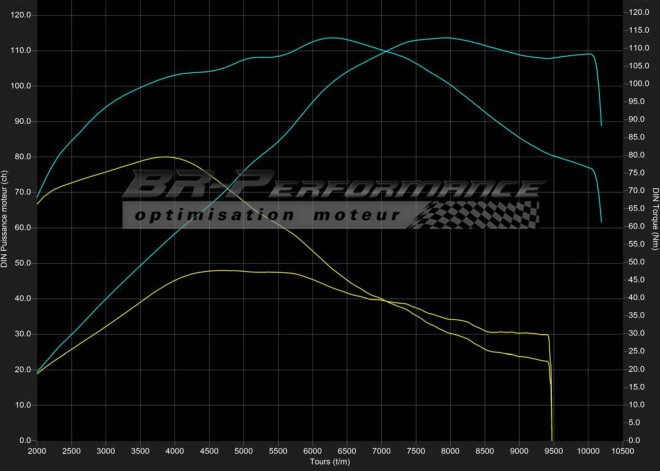This screenshot has width=660, height=471.
Task: Select the 'Tours (t/m)' axis title
Action: 329,463
